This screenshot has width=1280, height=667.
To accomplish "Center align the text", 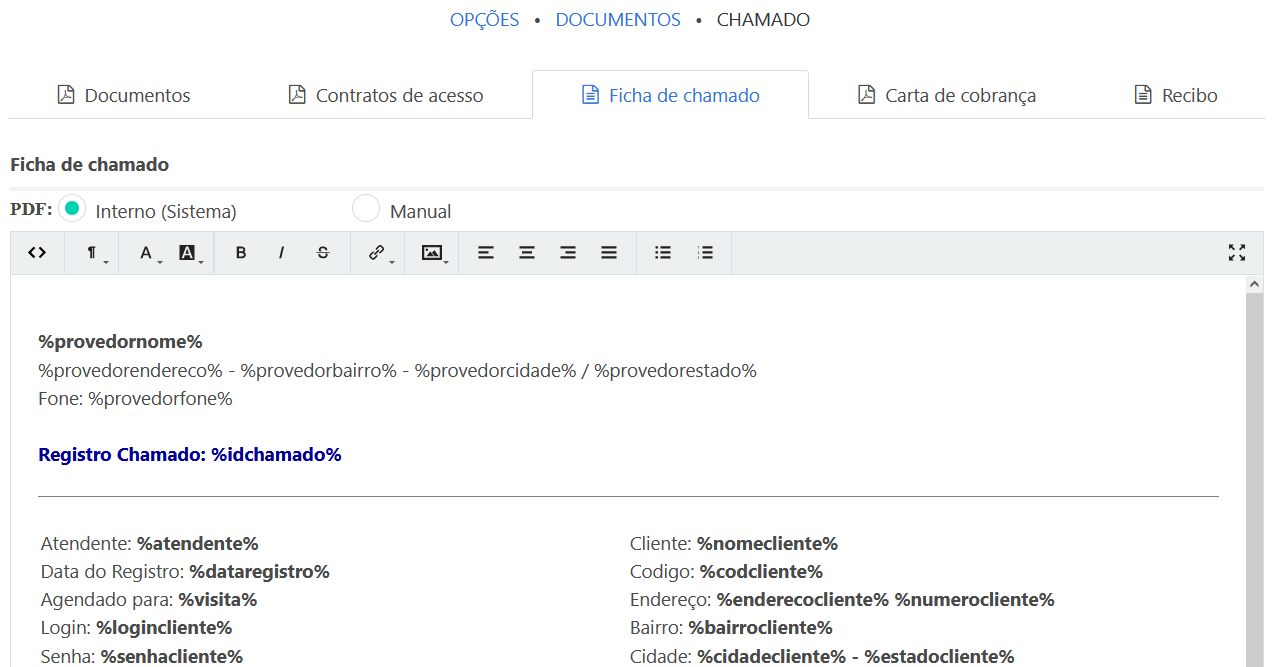I will tap(527, 253).
